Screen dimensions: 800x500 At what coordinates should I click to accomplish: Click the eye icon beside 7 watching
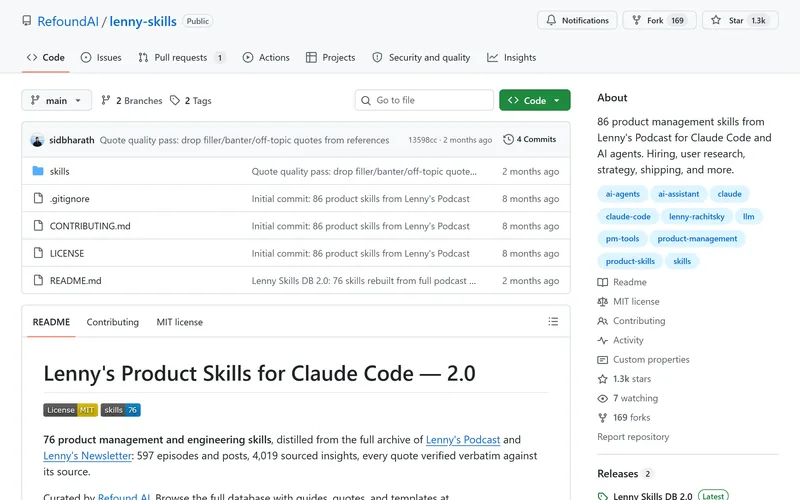coord(603,398)
